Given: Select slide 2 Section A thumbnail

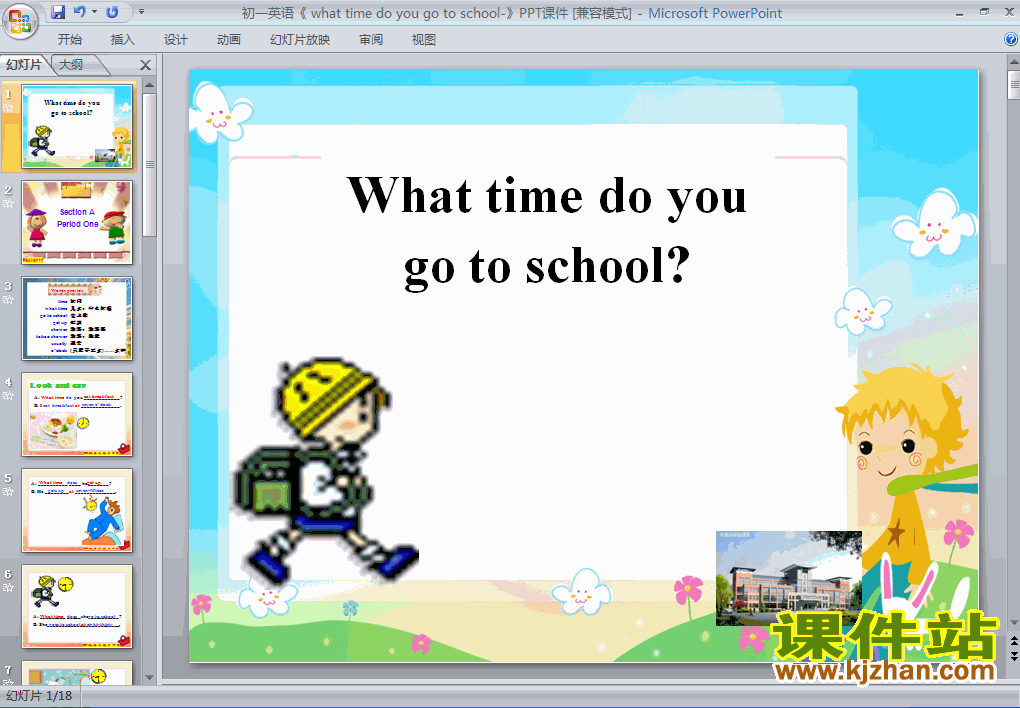Looking at the screenshot, I should [77, 223].
